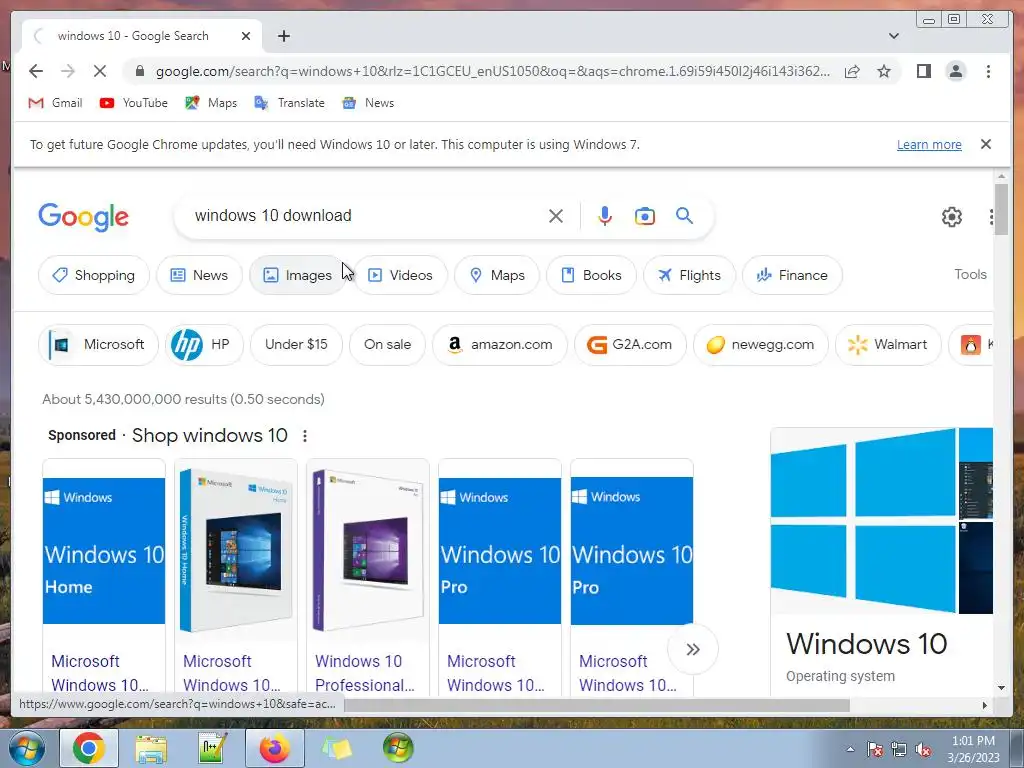This screenshot has width=1024, height=768.
Task: Click the muted volume tray icon
Action: click(x=923, y=750)
